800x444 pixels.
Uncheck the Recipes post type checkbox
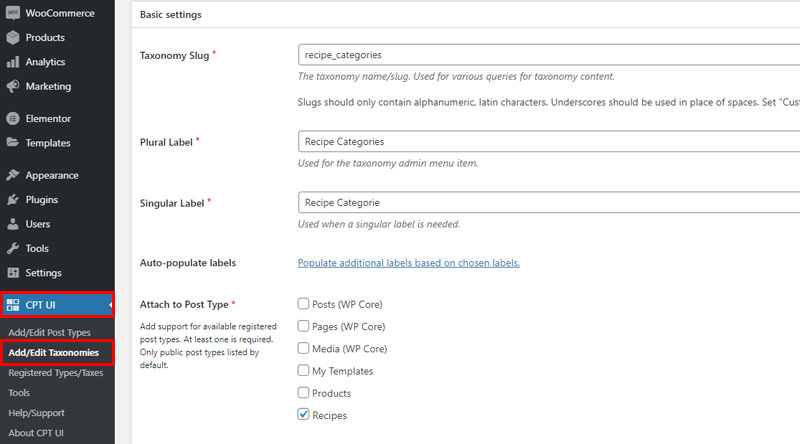pyautogui.click(x=303, y=414)
